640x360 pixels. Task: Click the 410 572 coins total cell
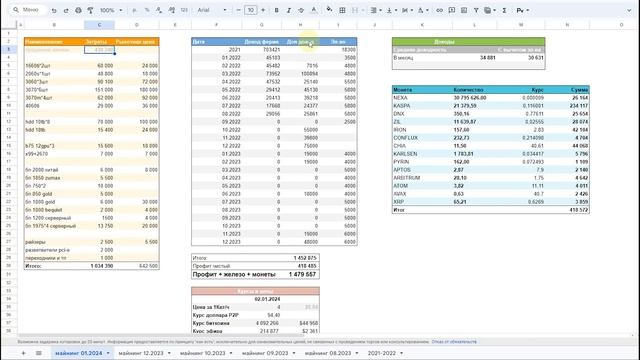click(567, 210)
